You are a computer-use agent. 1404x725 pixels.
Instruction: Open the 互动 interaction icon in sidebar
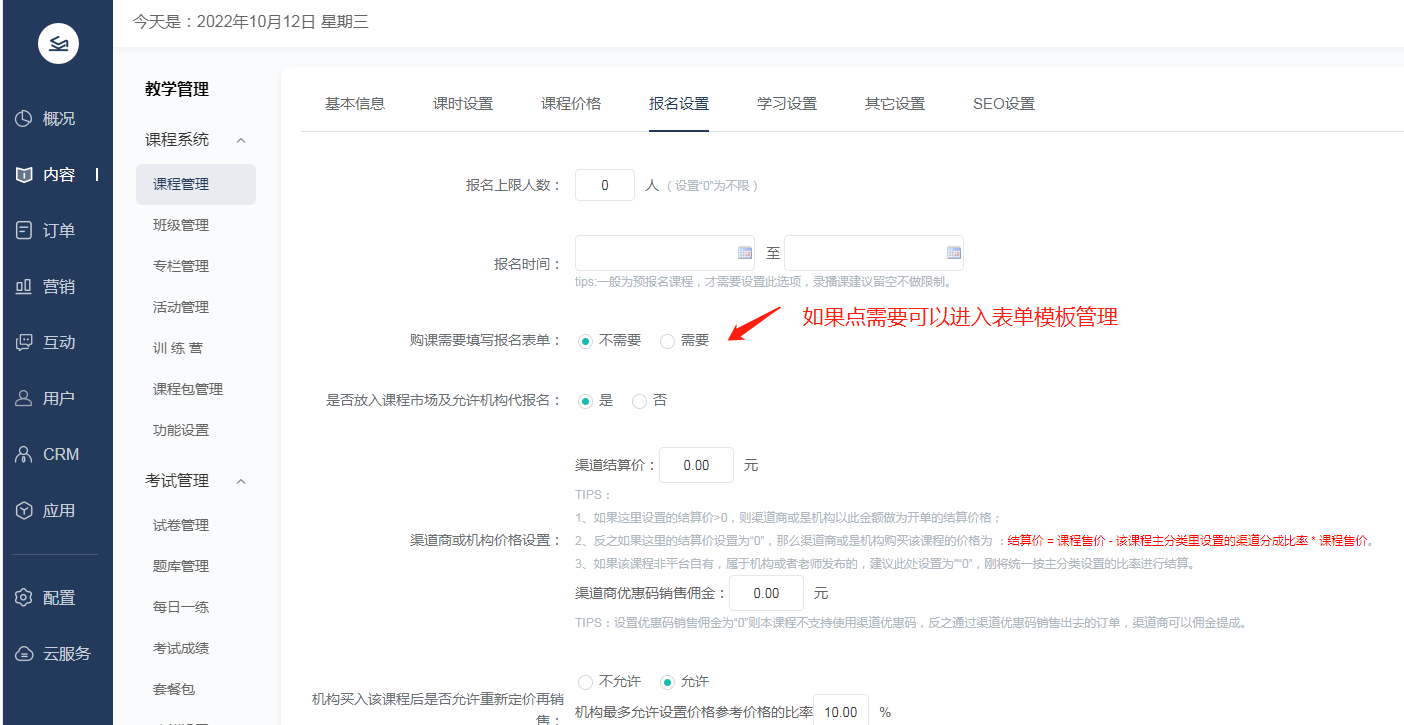[x=25, y=343]
